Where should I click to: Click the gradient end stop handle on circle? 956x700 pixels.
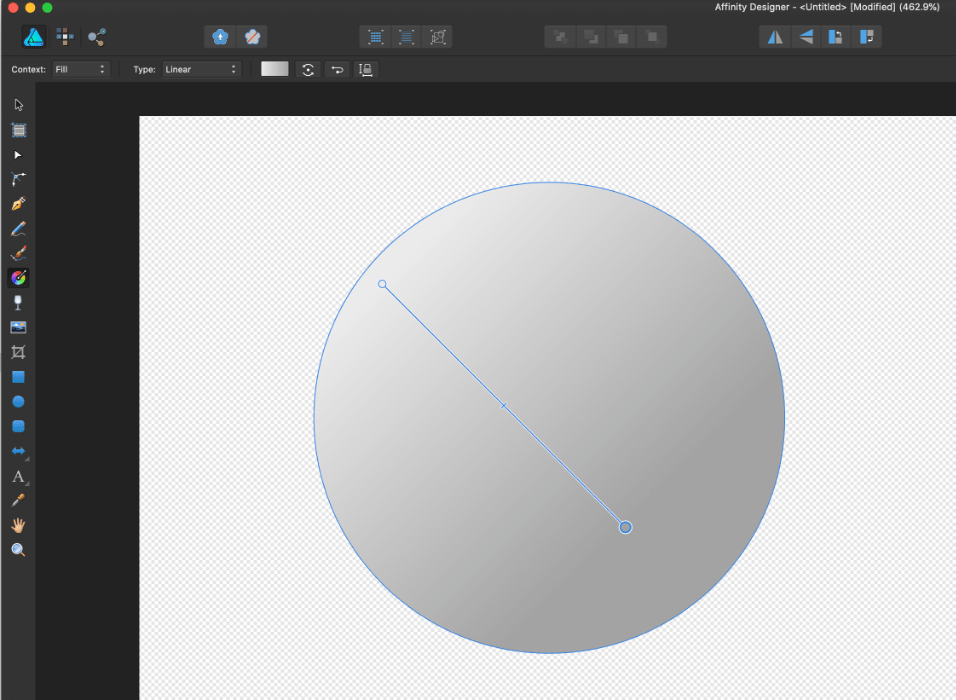pos(625,527)
